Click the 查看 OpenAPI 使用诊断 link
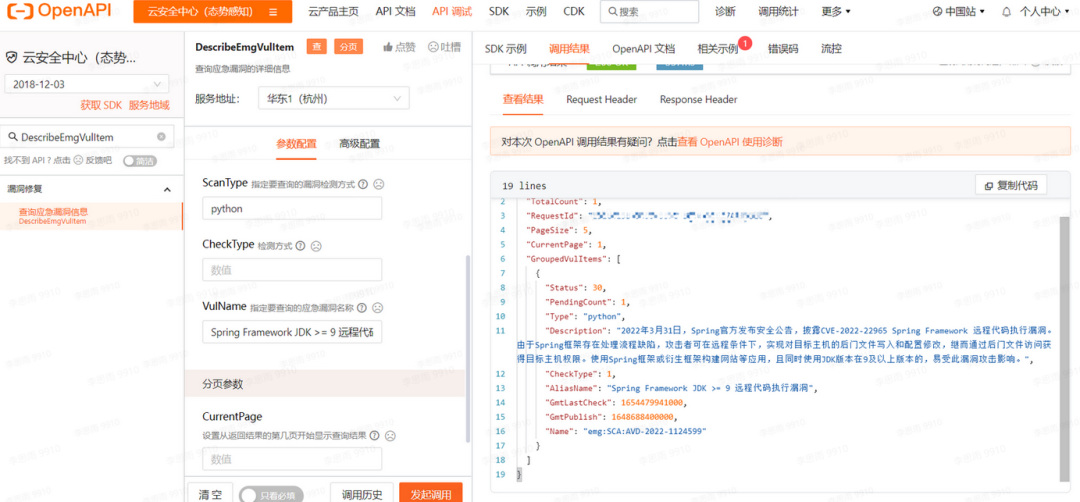The image size is (1080, 502). [730, 142]
